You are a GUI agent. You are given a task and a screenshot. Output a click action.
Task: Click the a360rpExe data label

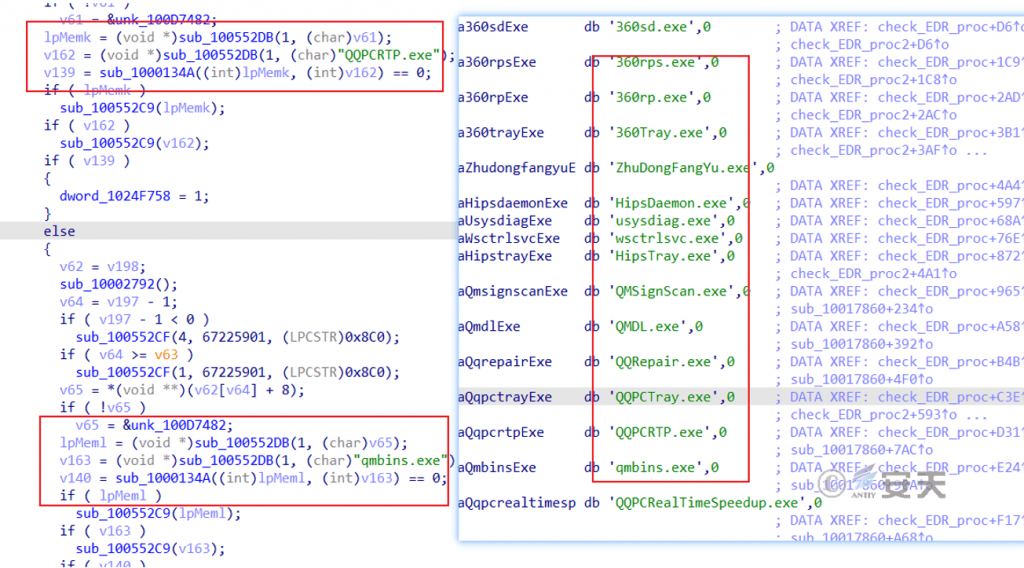coord(493,97)
